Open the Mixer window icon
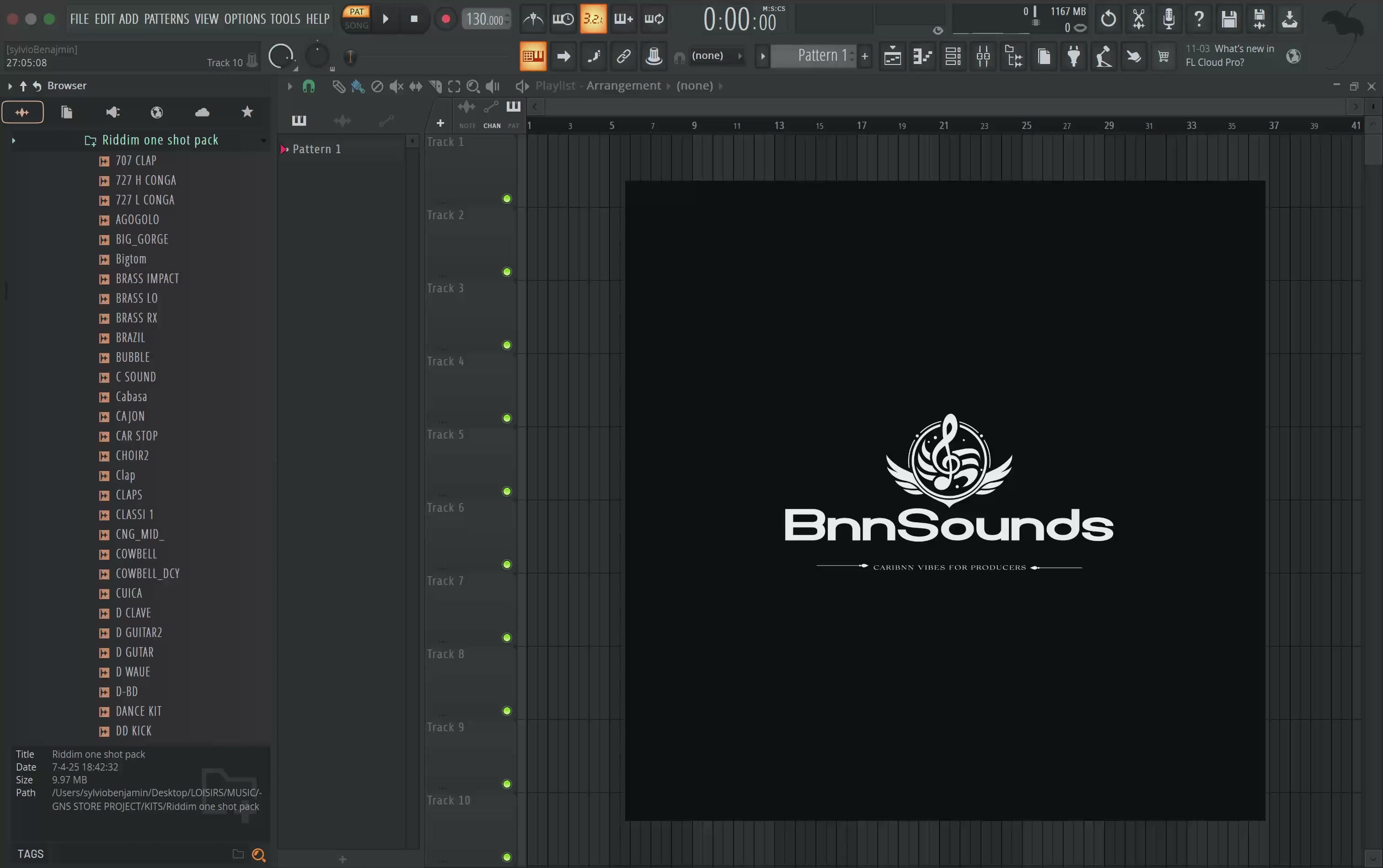The width and height of the screenshot is (1383, 868). point(983,56)
